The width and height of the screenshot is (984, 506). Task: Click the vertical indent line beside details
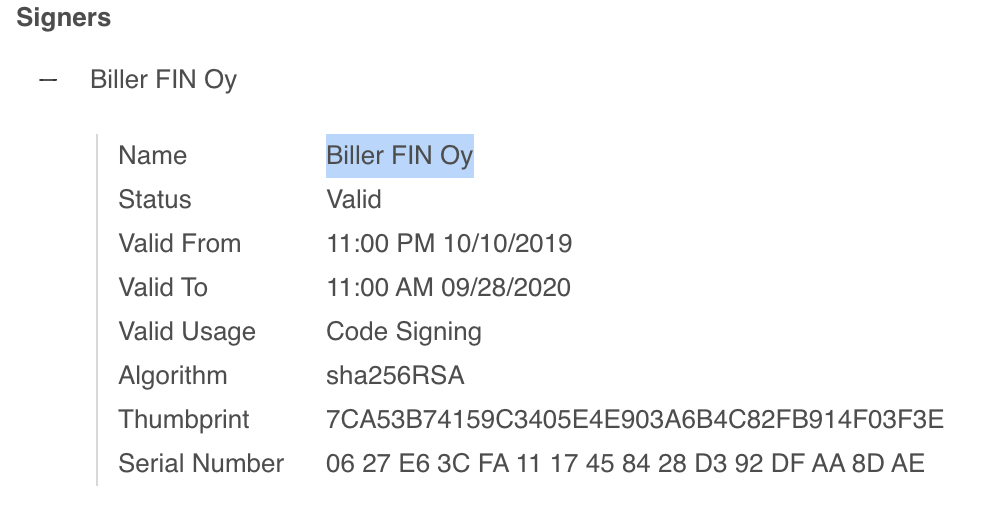[x=97, y=310]
